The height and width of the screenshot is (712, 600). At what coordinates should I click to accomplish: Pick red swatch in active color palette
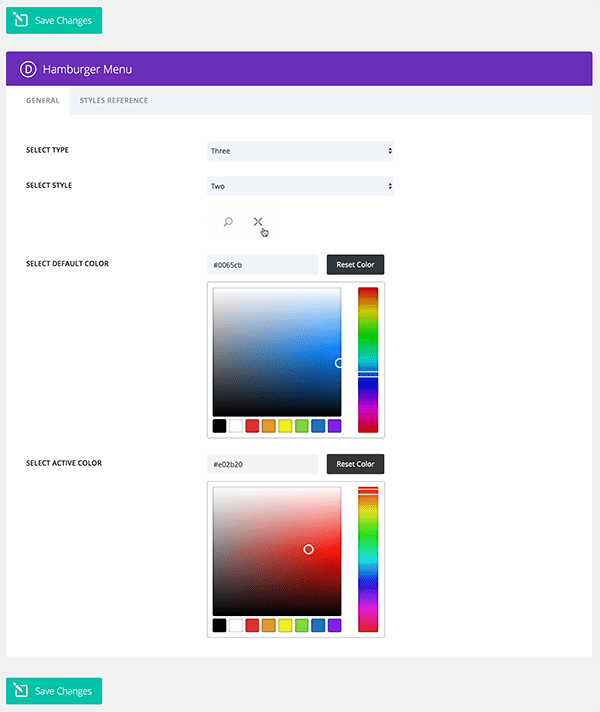click(252, 625)
